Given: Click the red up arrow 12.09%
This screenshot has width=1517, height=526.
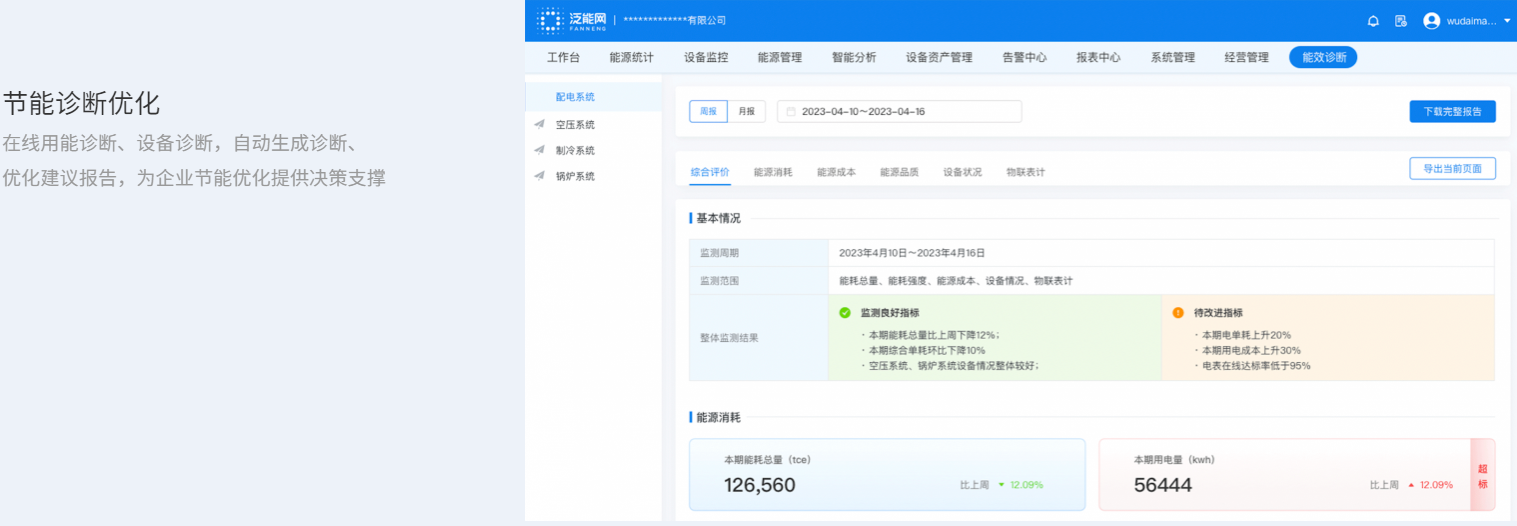Looking at the screenshot, I should coord(1411,485).
